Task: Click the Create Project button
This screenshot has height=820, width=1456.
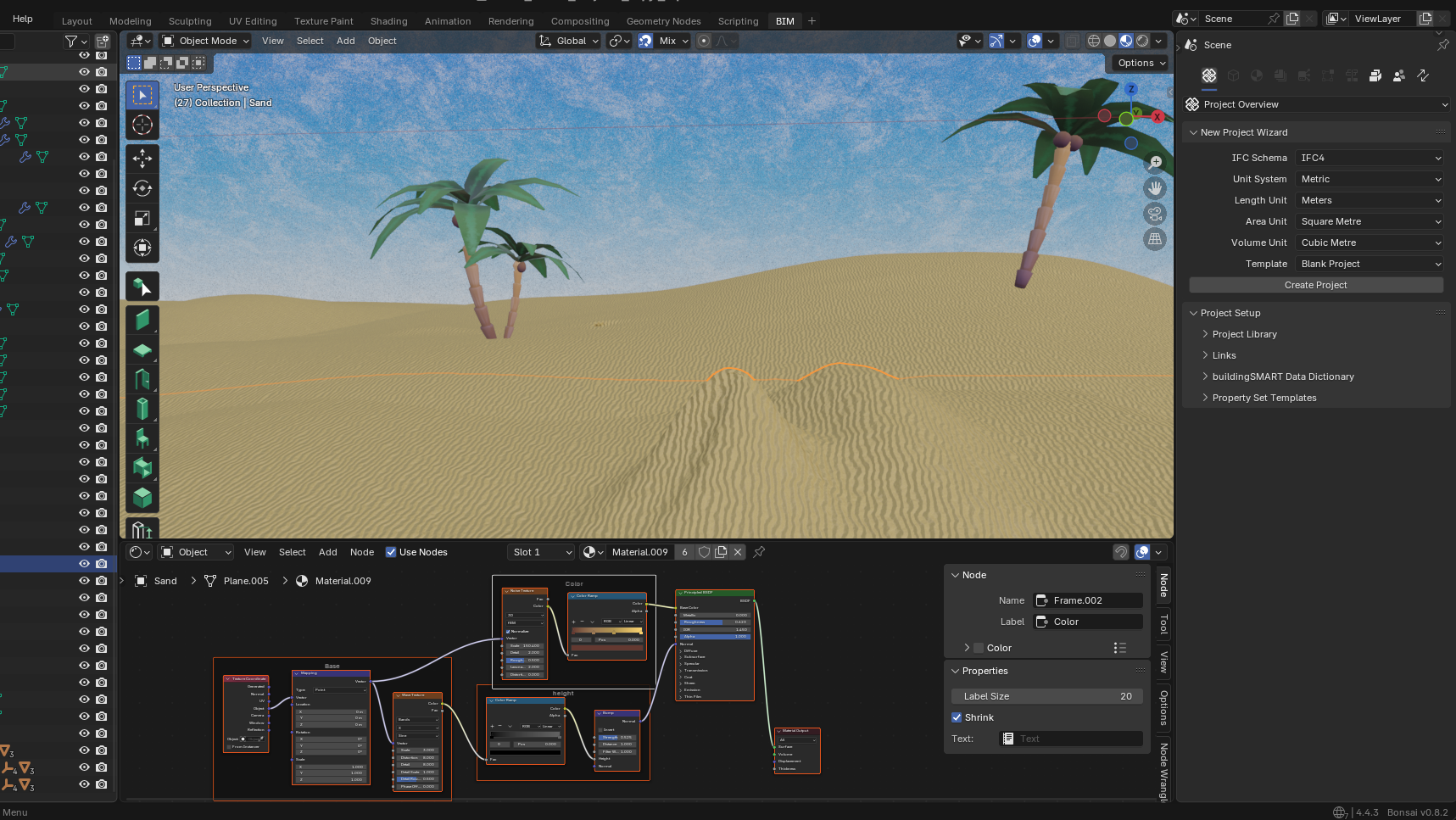Action: 1316,285
